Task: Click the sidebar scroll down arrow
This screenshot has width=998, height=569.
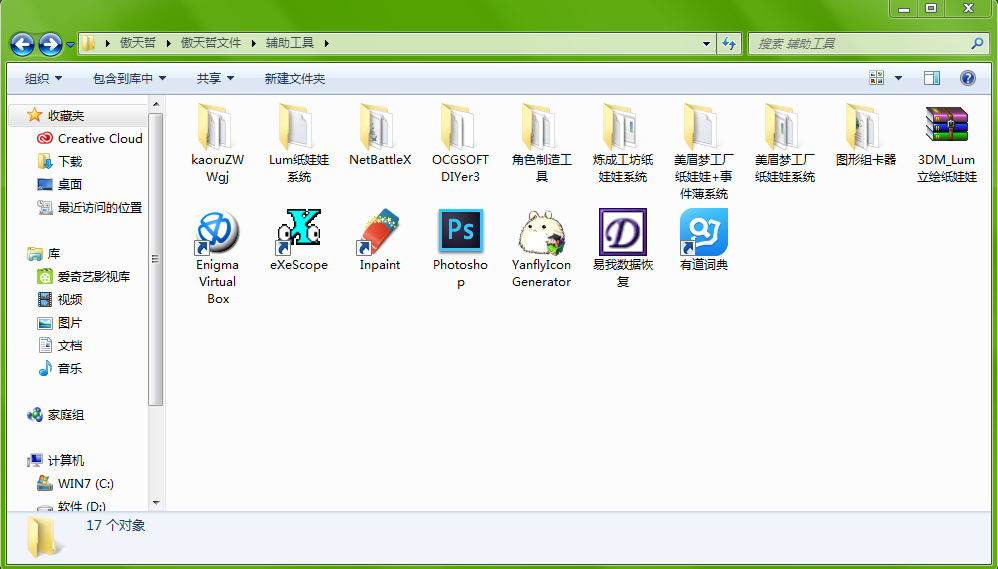Action: pos(156,503)
